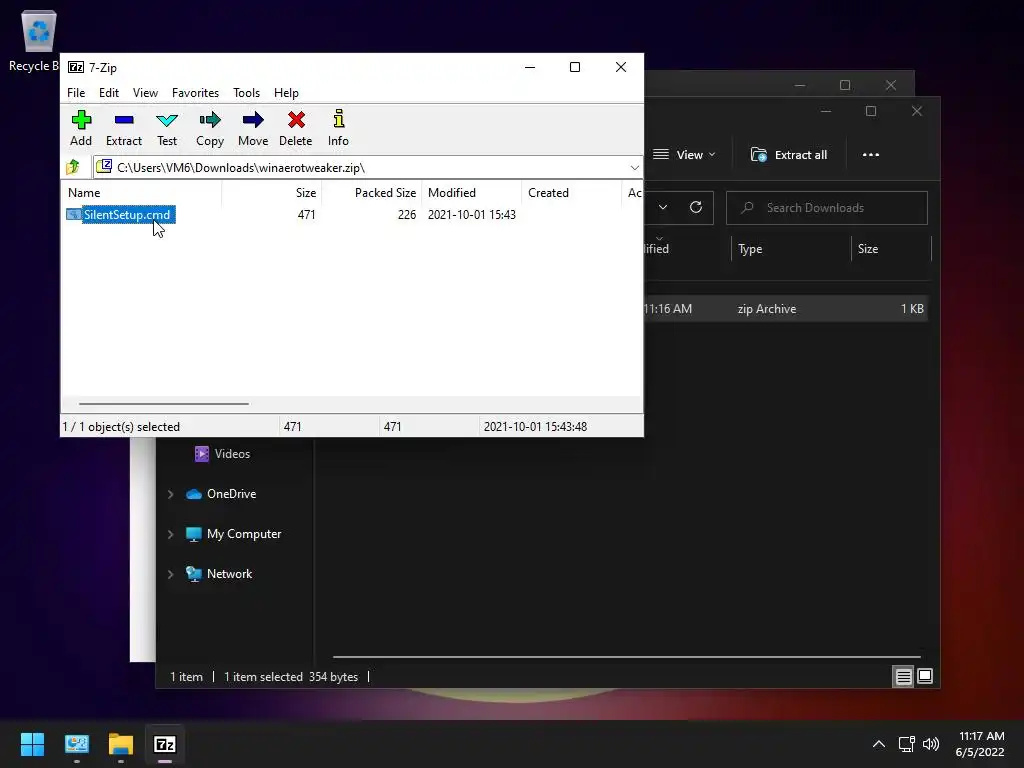Open the File Explorer taskbar icon
The width and height of the screenshot is (1024, 768).
tap(121, 744)
